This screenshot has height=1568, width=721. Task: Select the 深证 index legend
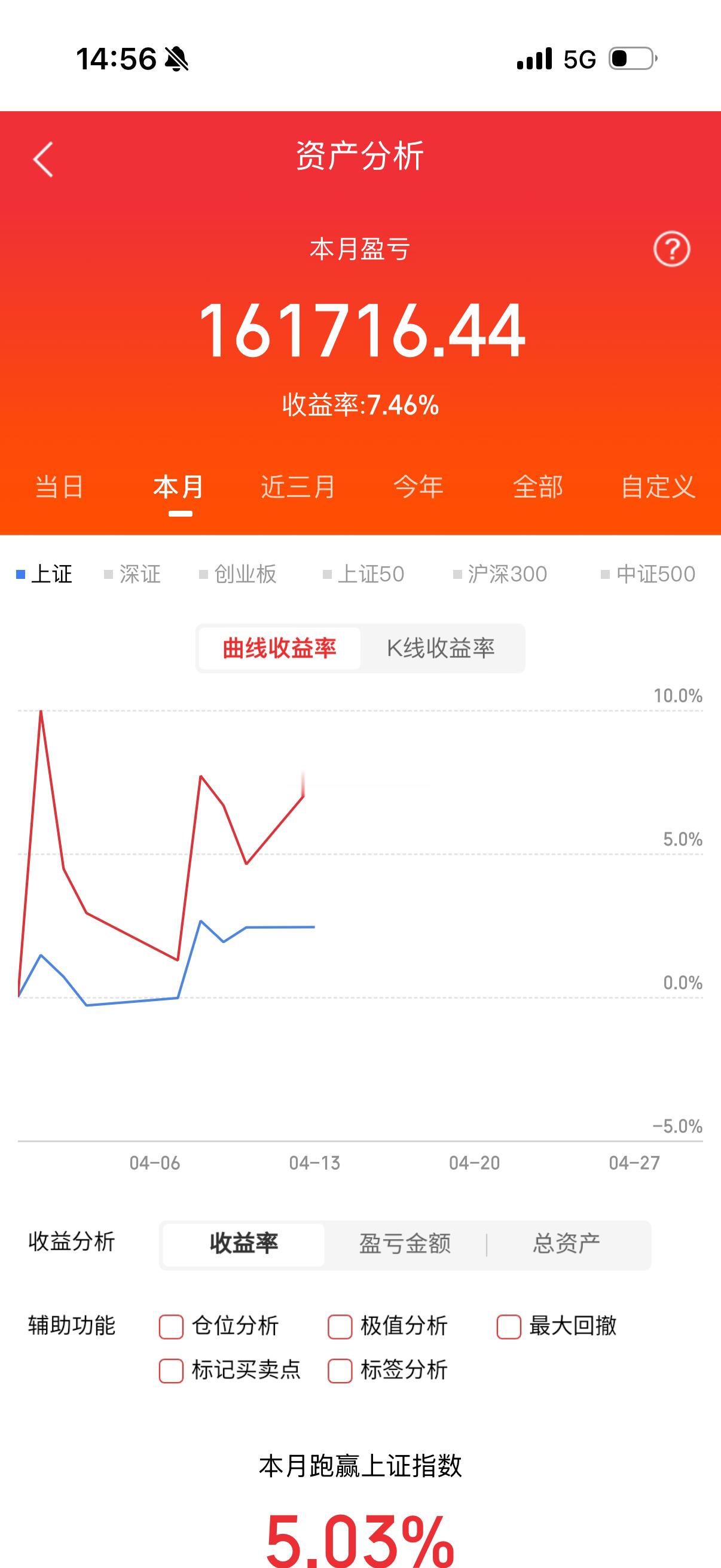(135, 574)
